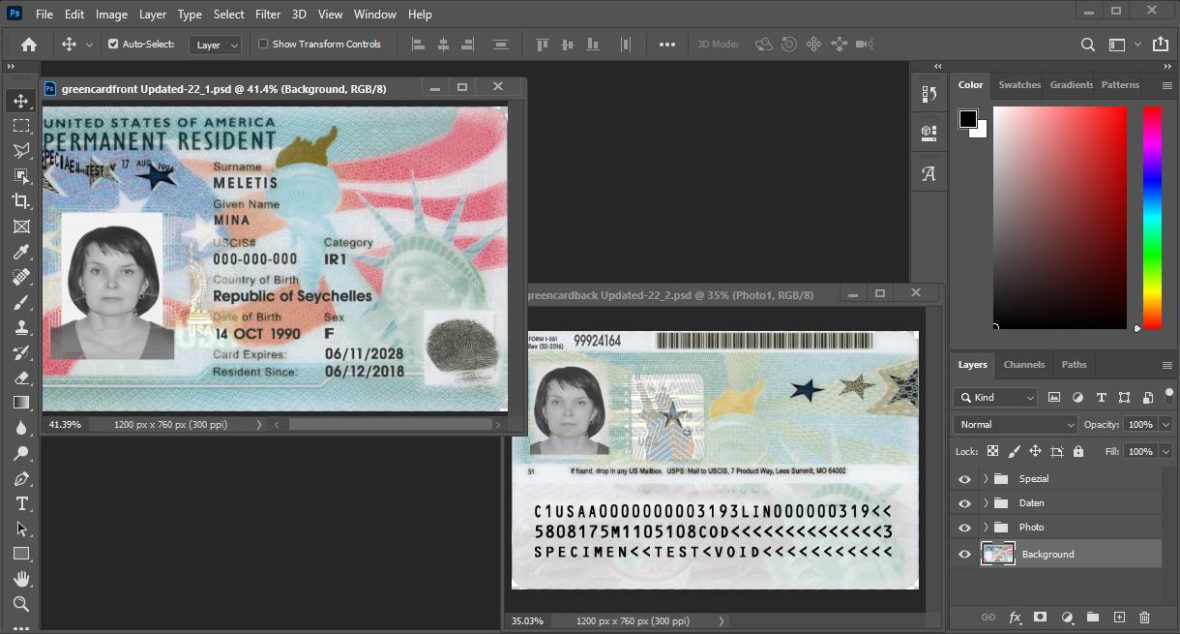The image size is (1180, 634).
Task: Open the Opacity control in the Layers panel
Action: (x=1140, y=424)
